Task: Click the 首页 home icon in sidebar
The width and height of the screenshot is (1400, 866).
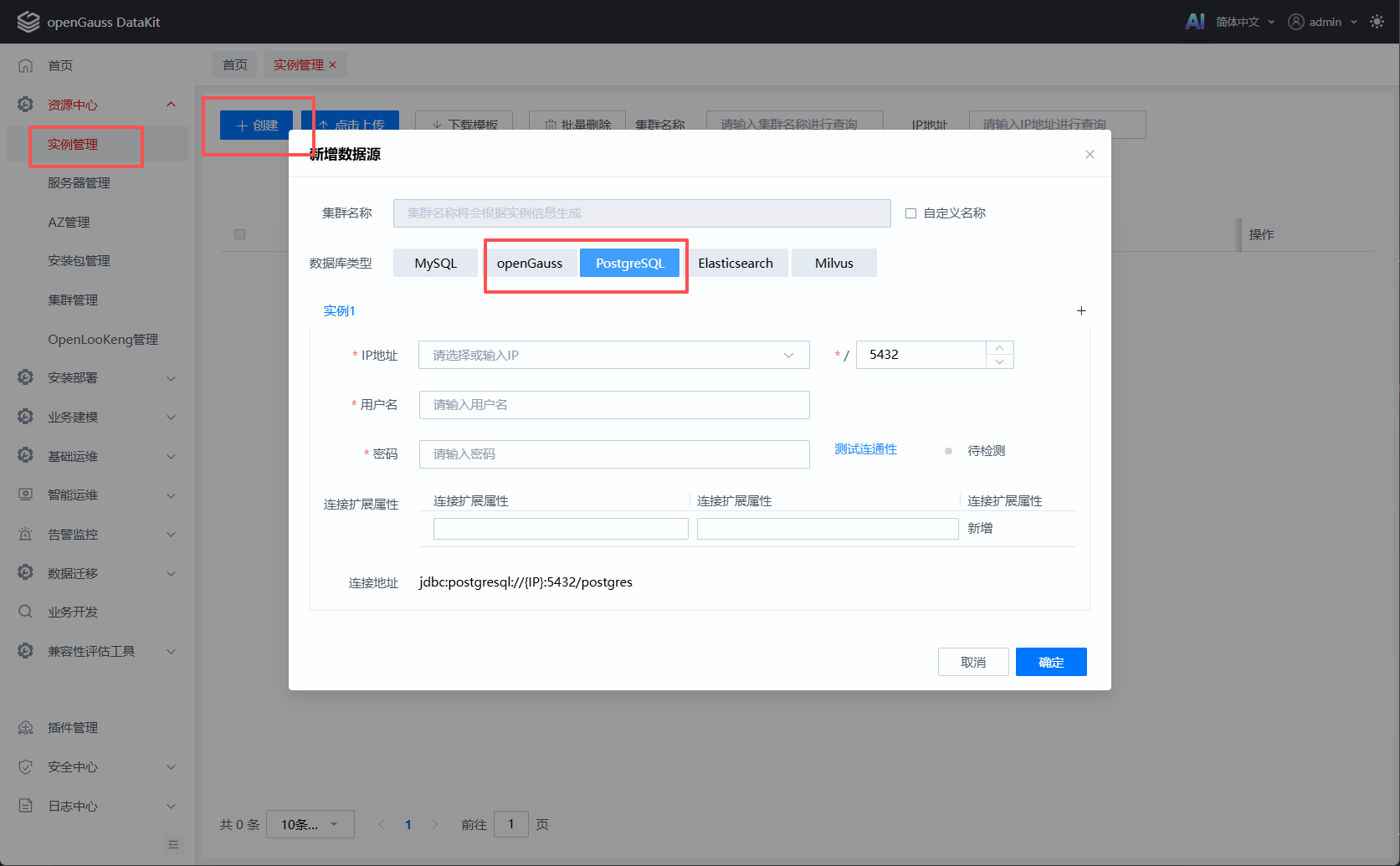Action: click(x=26, y=65)
